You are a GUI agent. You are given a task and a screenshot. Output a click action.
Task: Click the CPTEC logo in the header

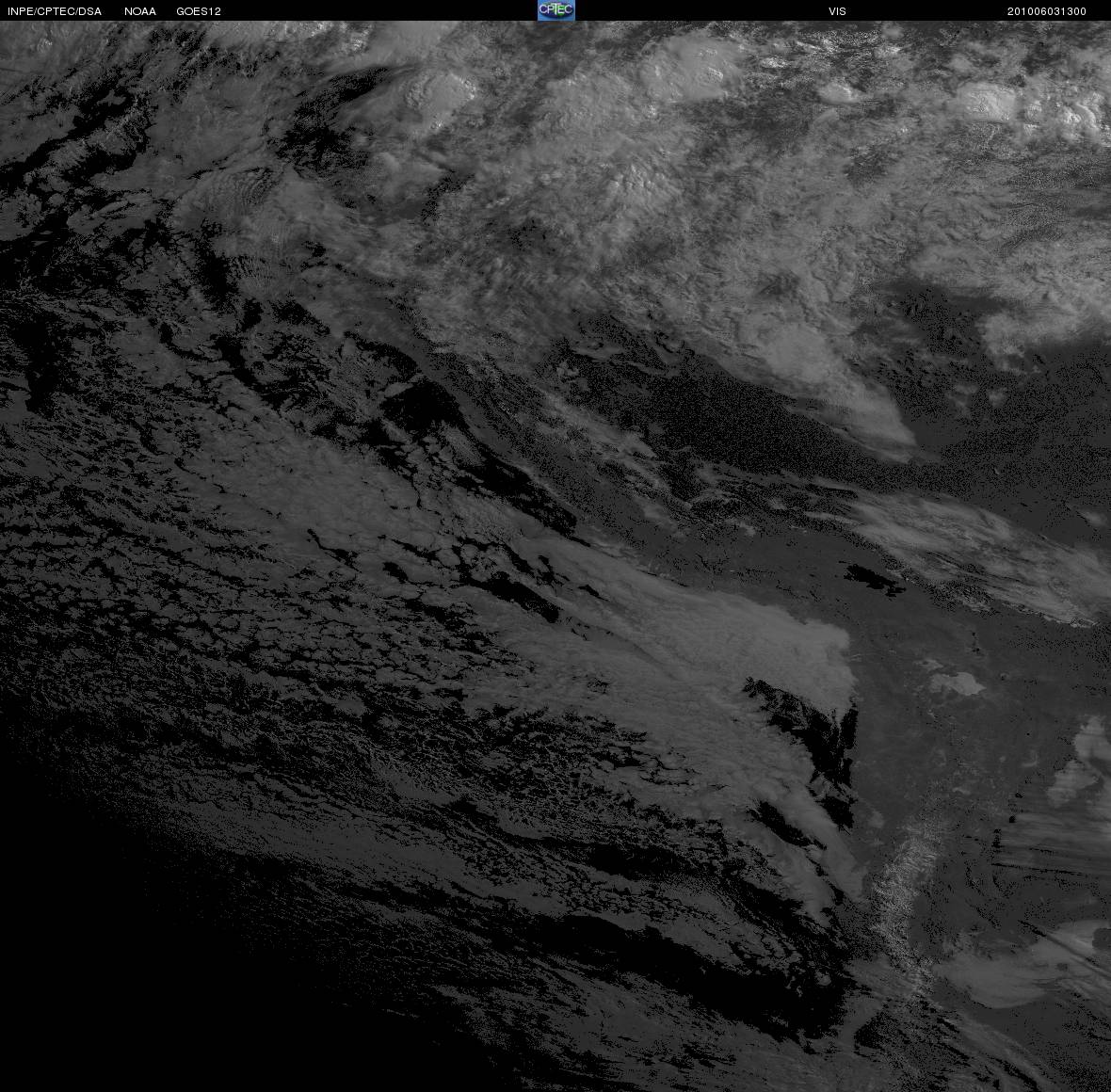coord(555,10)
